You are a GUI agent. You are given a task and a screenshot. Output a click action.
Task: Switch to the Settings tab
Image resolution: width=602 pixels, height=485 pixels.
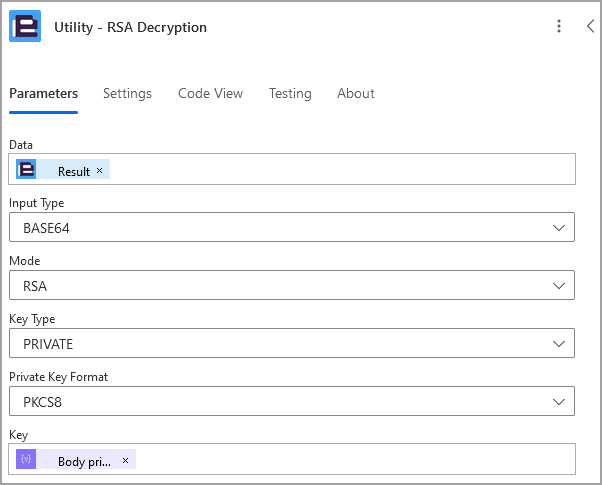[x=127, y=93]
